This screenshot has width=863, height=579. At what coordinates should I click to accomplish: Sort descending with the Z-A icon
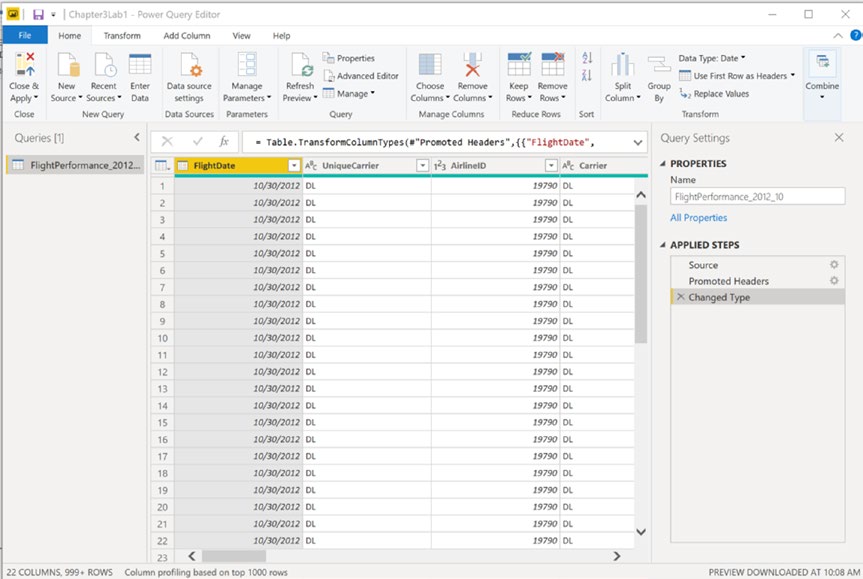pyautogui.click(x=587, y=75)
